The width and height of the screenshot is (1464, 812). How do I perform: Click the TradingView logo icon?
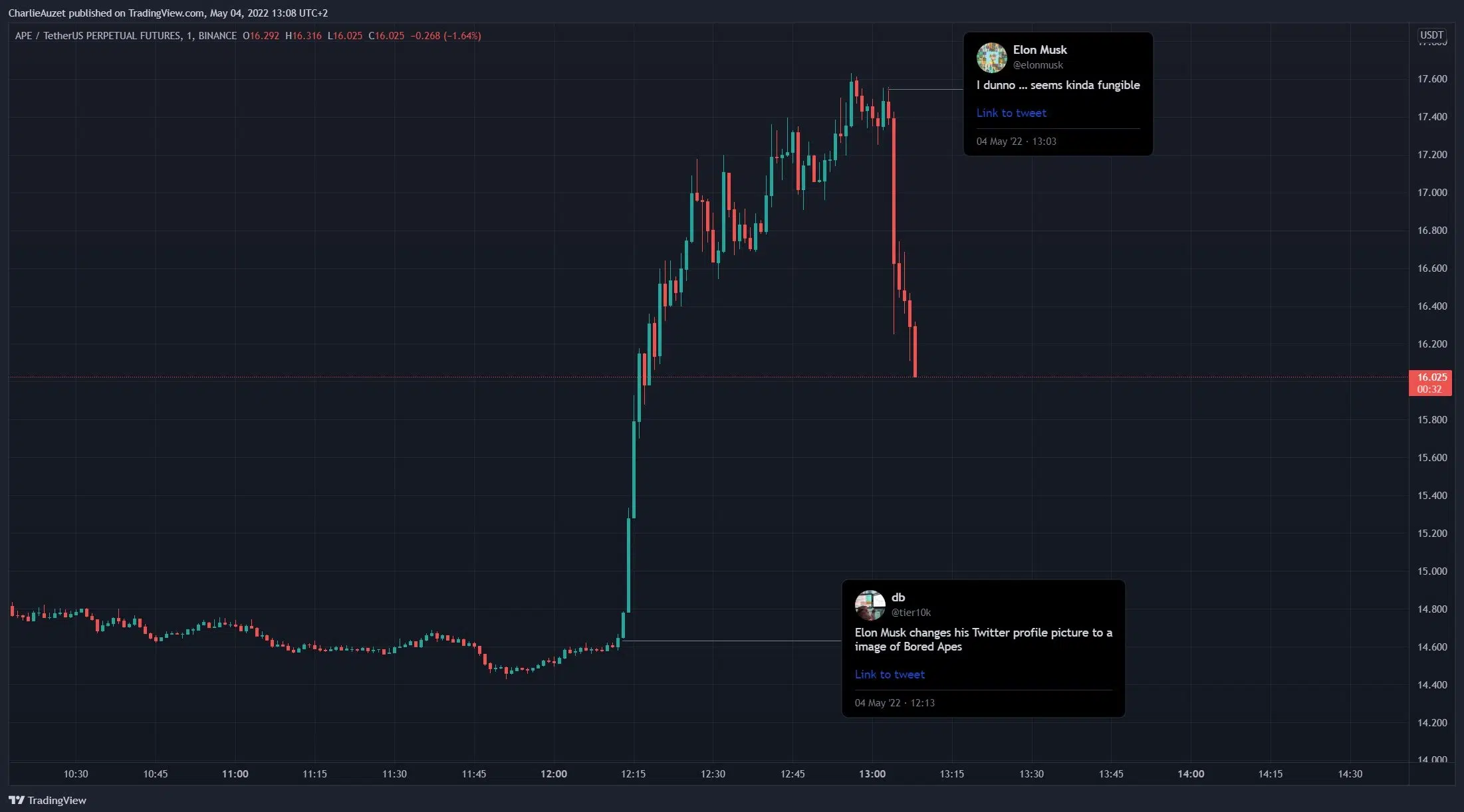(x=17, y=800)
